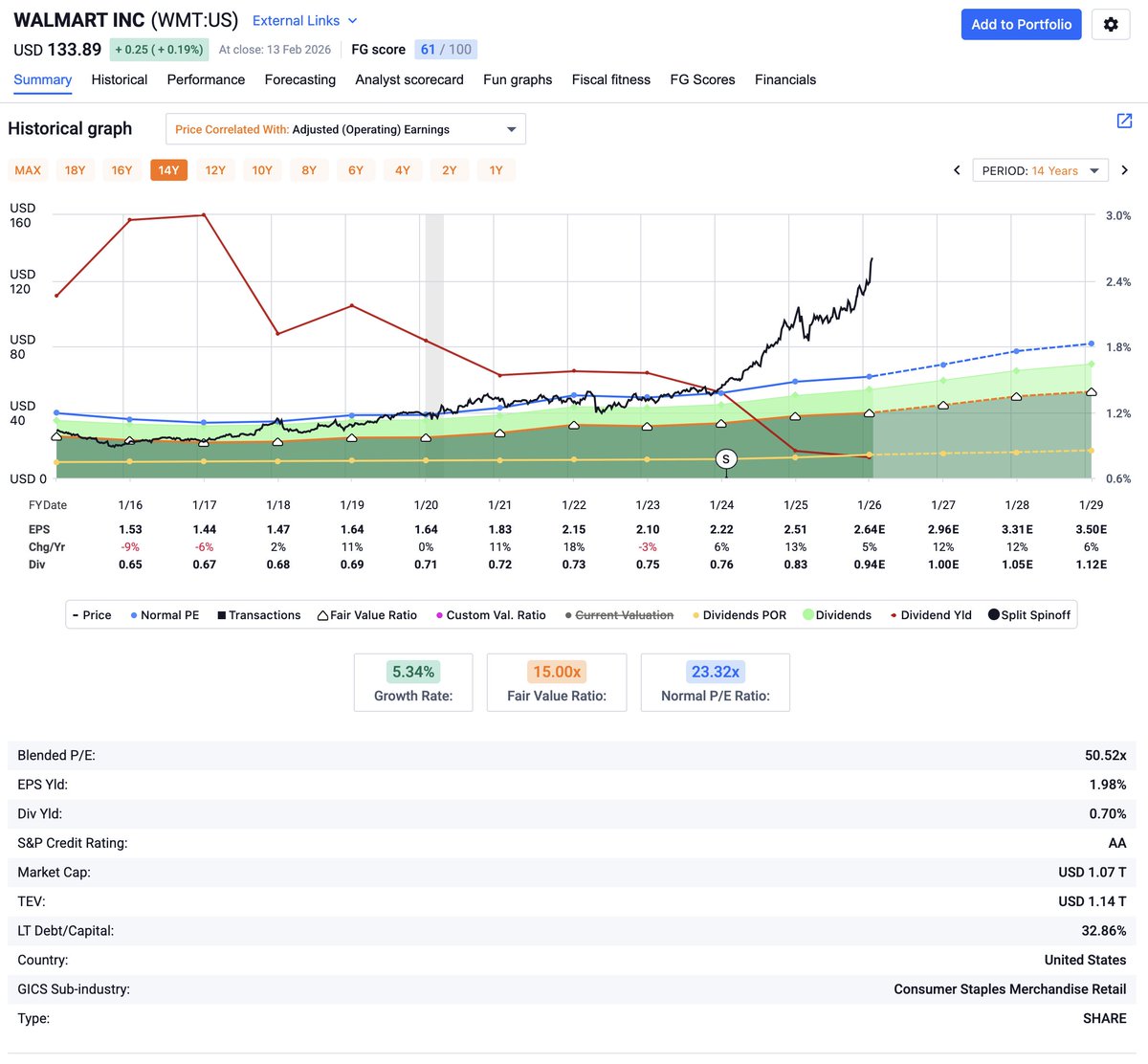This screenshot has width=1148, height=1064.
Task: Open the Price Correlated With dropdown
Action: (344, 128)
